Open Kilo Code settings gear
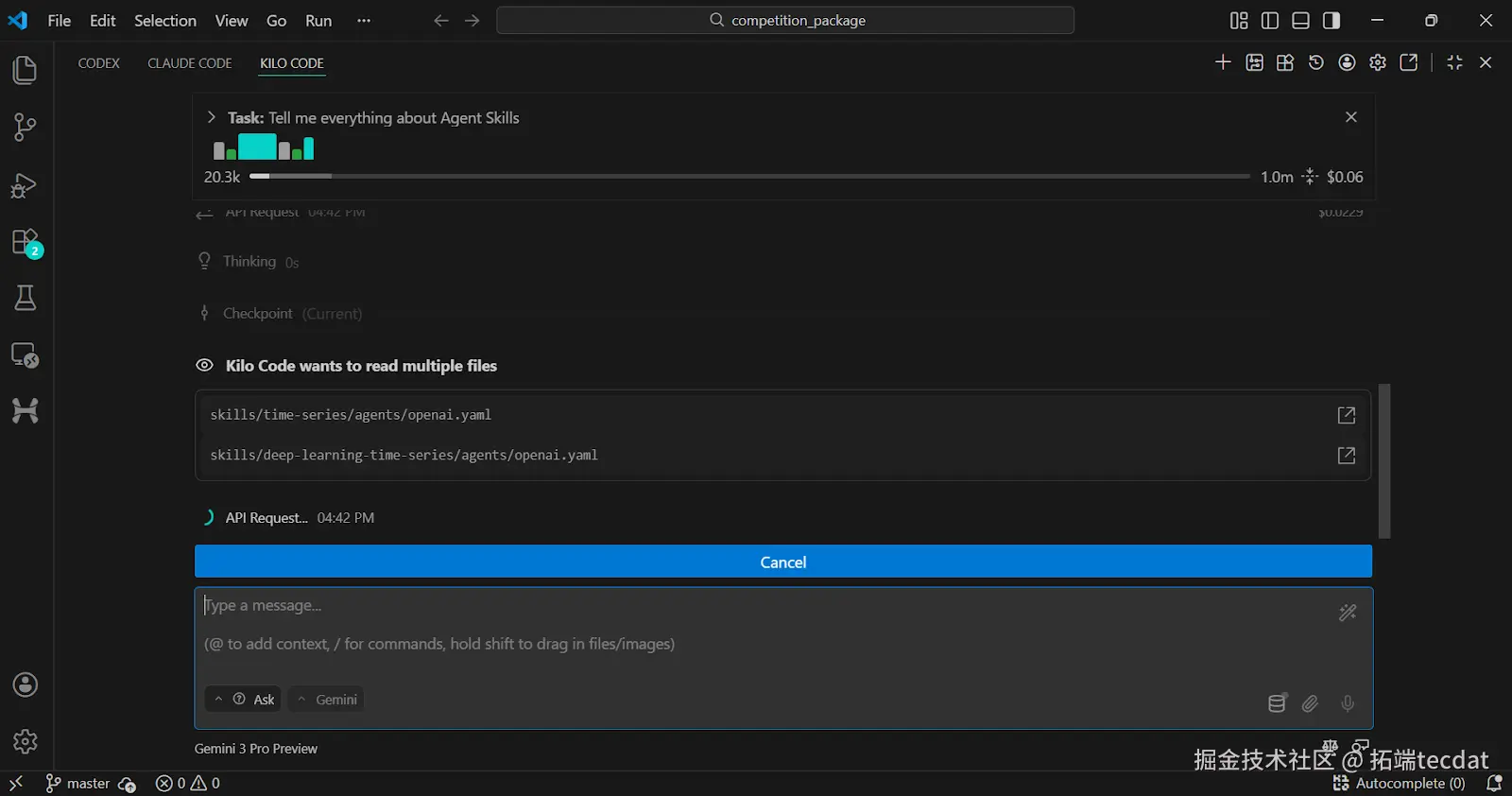This screenshot has width=1512, height=796. point(1378,62)
